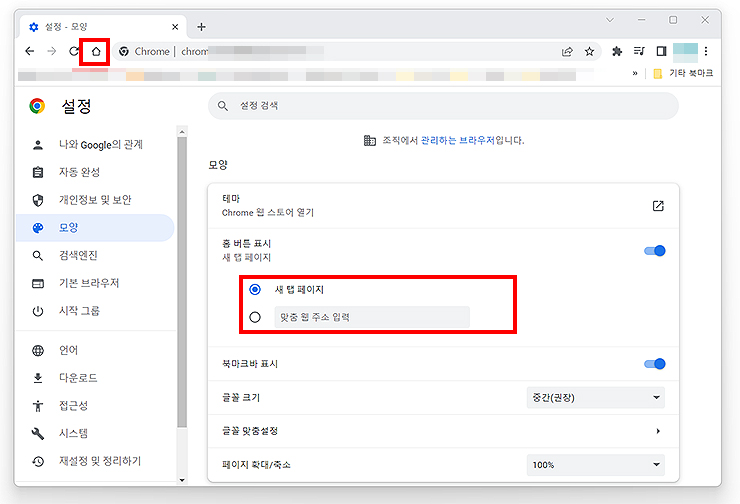Toggle 북마크바 표시 switch

(x=655, y=364)
